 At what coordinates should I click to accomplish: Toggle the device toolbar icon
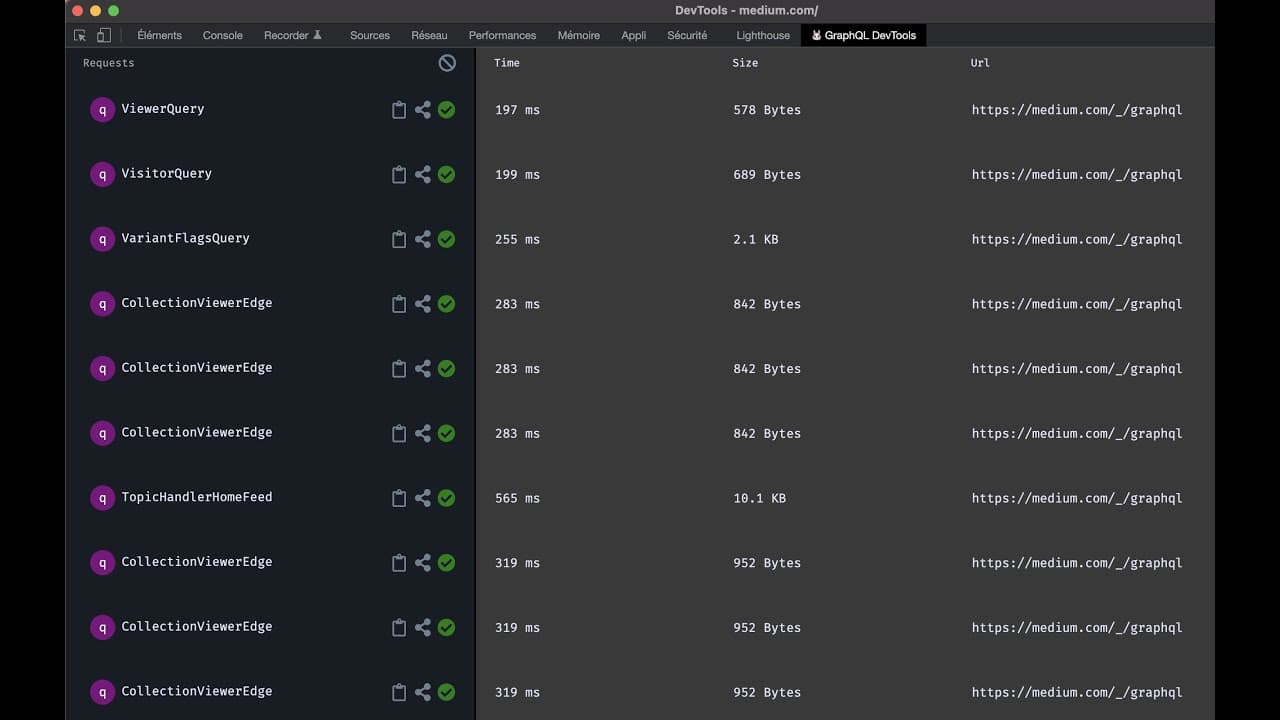103,35
